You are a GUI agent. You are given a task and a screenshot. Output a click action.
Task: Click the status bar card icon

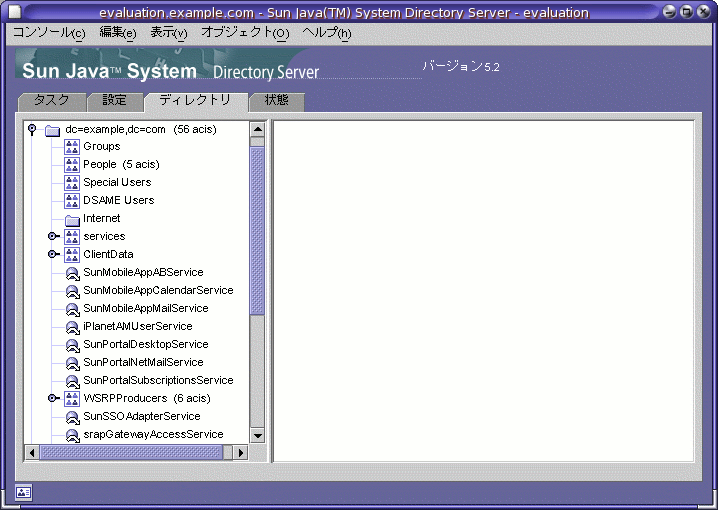pos(23,492)
